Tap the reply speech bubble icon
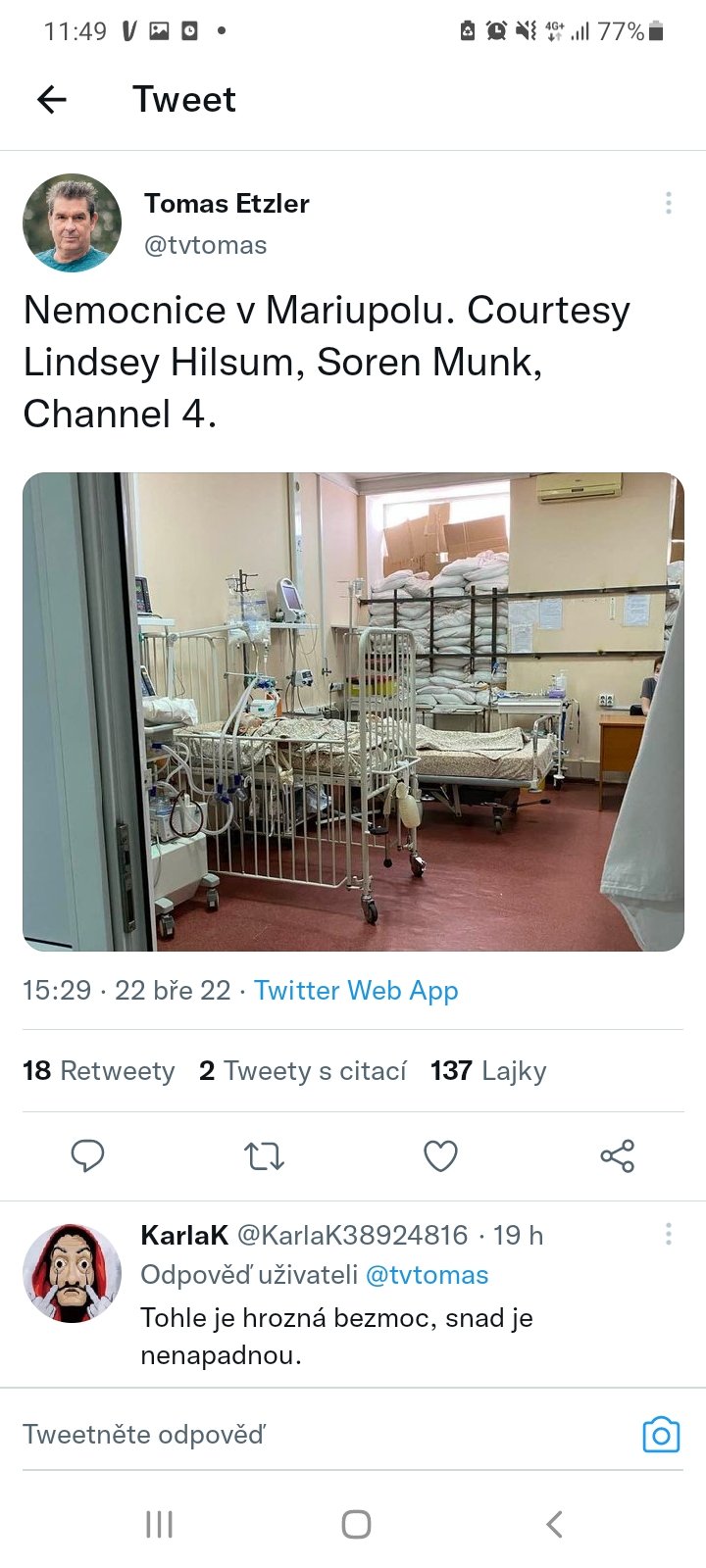This screenshot has height=1568, width=706. (x=87, y=1156)
